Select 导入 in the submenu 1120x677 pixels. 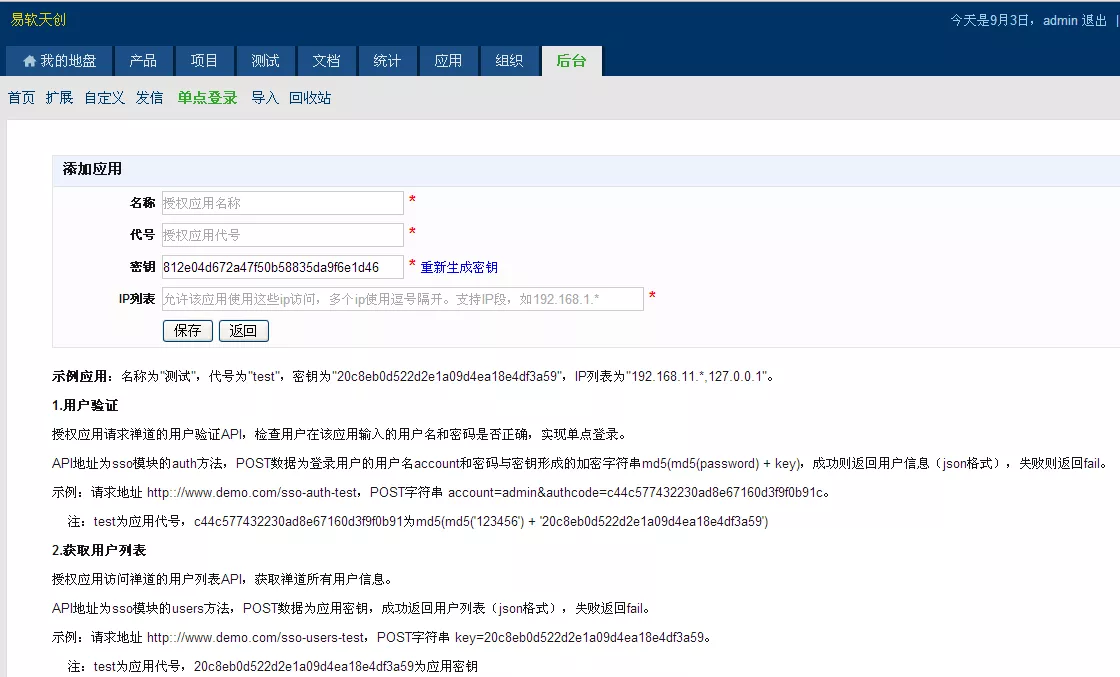tap(265, 98)
